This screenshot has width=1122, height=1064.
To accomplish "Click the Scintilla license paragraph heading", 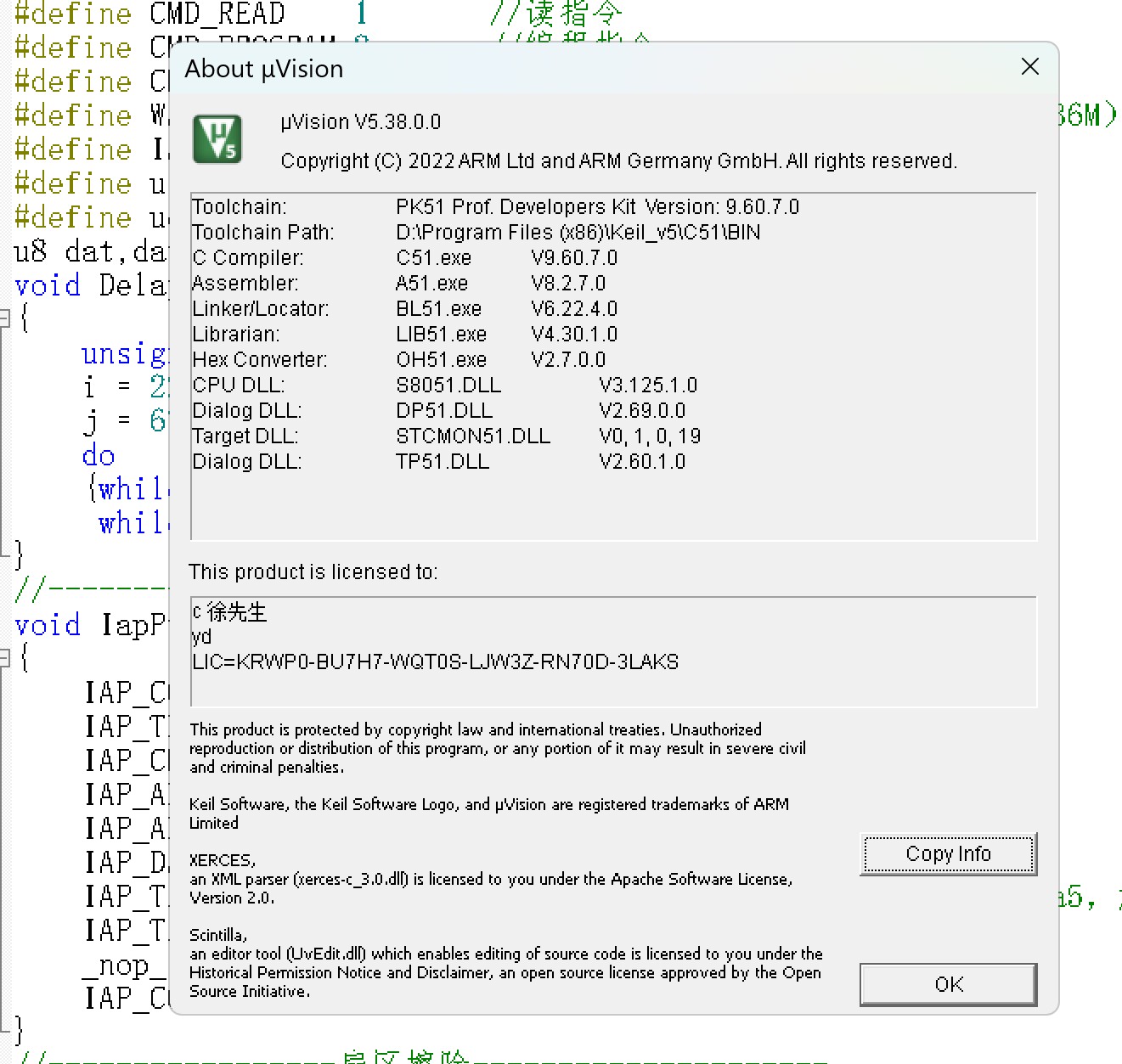I will (x=218, y=935).
